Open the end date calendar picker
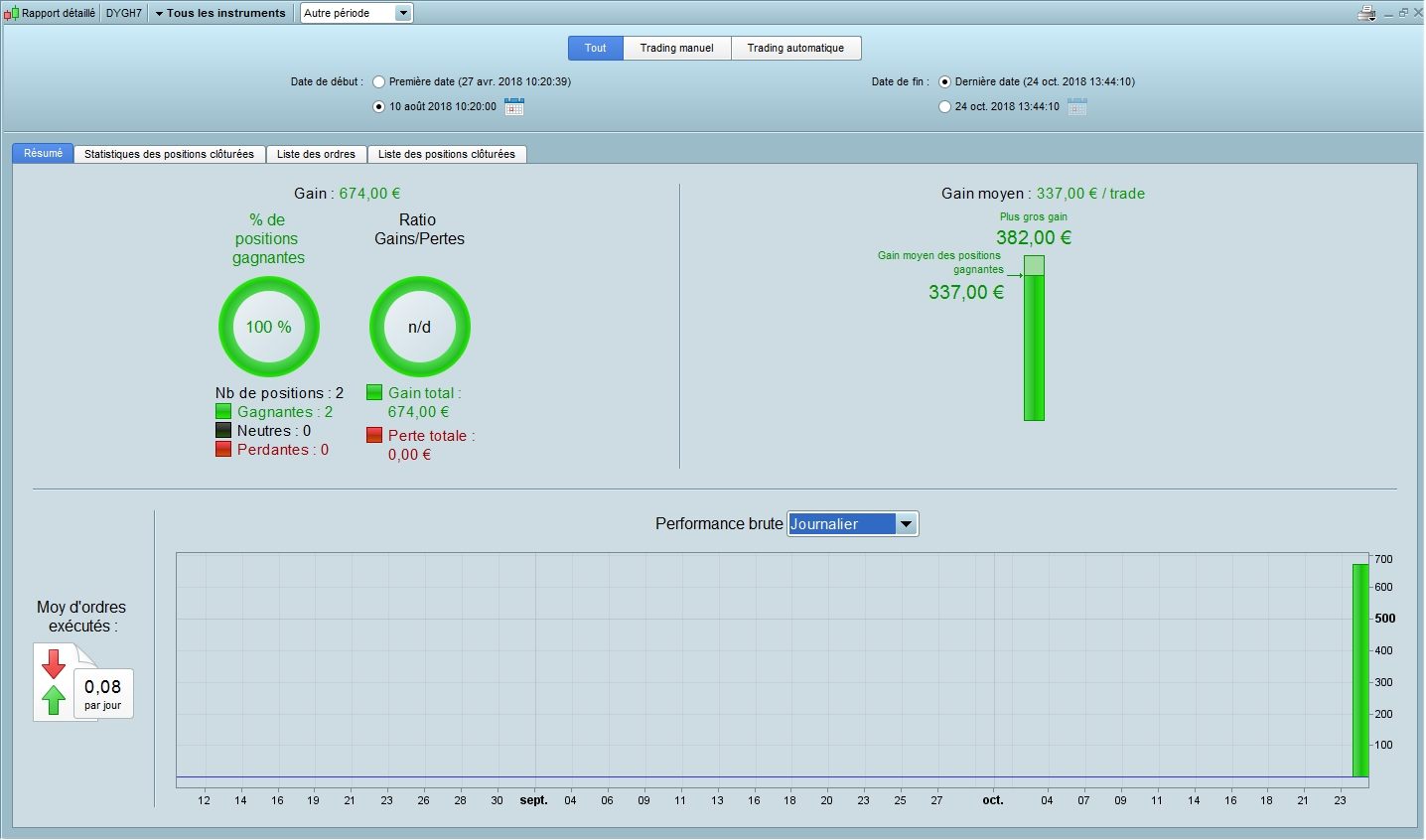1426x840 pixels. point(1077,107)
